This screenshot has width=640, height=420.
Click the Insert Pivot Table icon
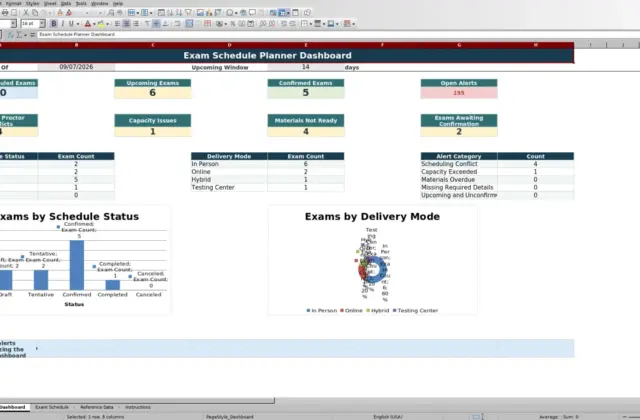[218, 13]
